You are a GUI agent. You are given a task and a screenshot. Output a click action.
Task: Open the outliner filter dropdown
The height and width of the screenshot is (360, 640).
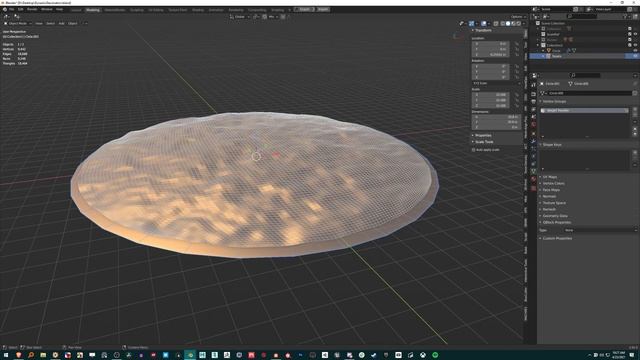click(x=626, y=16)
